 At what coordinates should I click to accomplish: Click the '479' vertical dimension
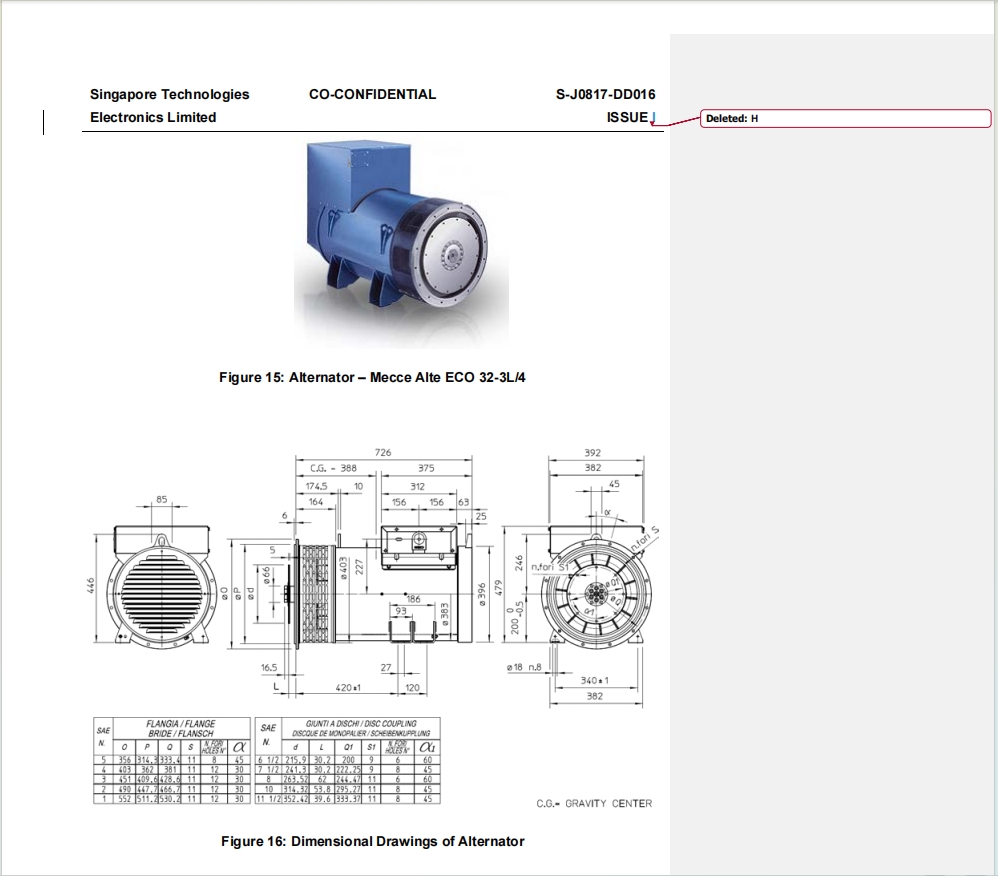pyautogui.click(x=498, y=588)
